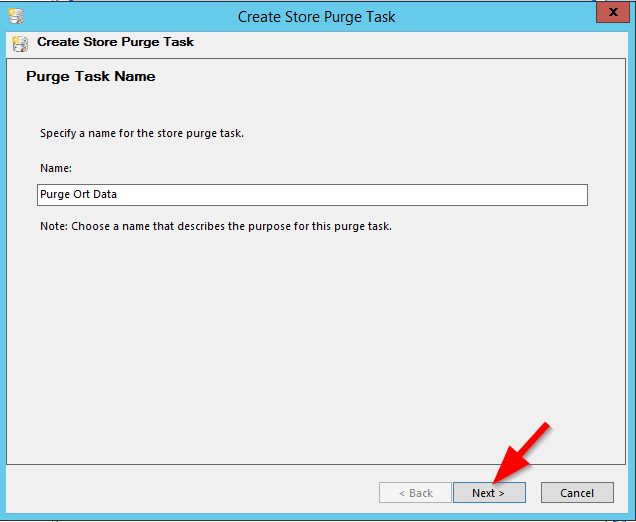Click the 'Name:' field label

click(x=56, y=168)
